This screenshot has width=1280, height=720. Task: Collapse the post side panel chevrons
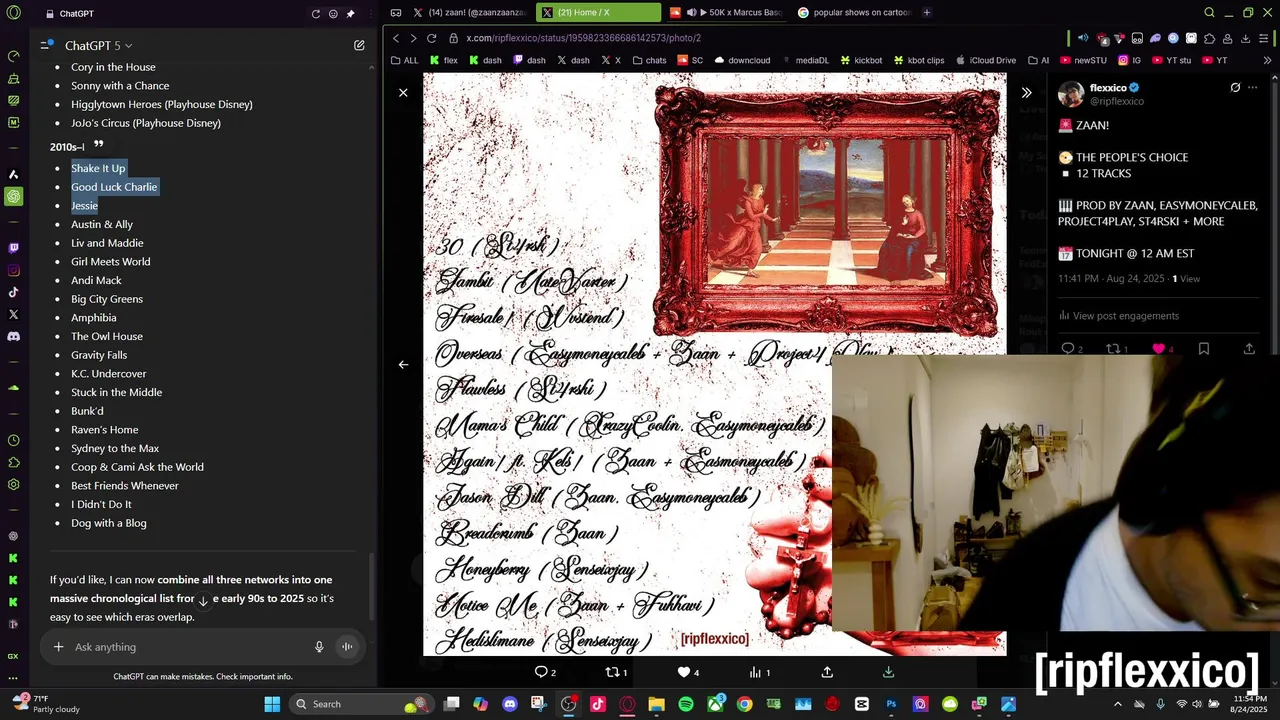pos(1026,93)
